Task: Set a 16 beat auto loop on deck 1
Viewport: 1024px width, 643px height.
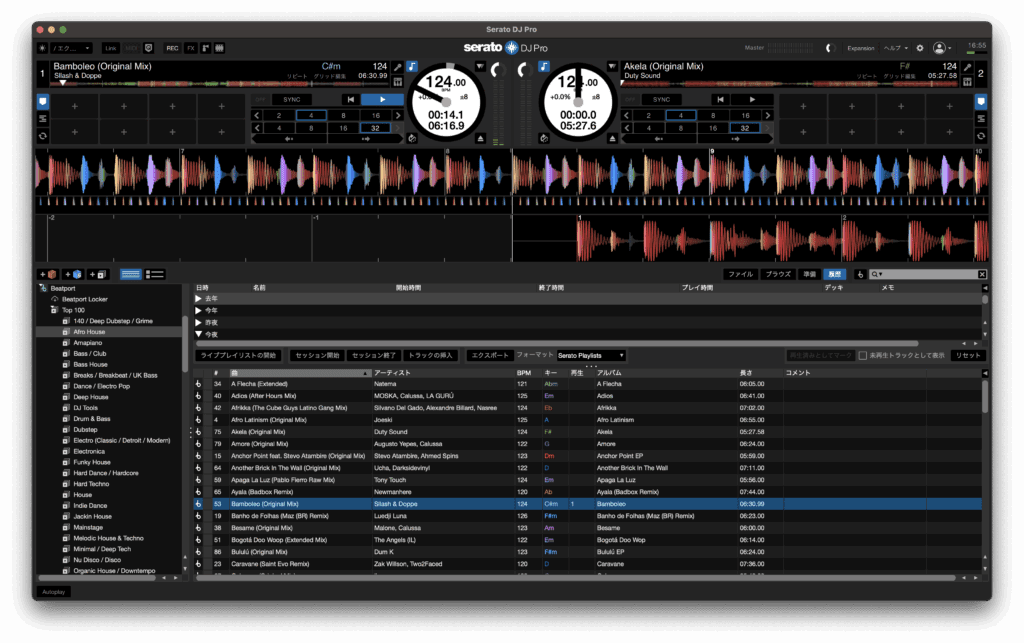Action: click(376, 116)
